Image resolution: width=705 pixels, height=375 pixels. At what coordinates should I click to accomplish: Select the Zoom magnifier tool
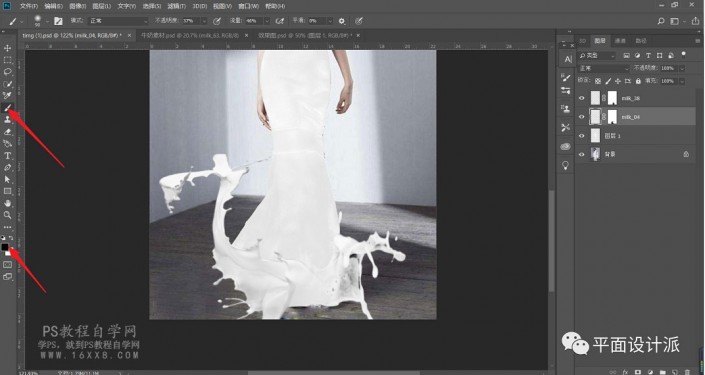[x=7, y=215]
